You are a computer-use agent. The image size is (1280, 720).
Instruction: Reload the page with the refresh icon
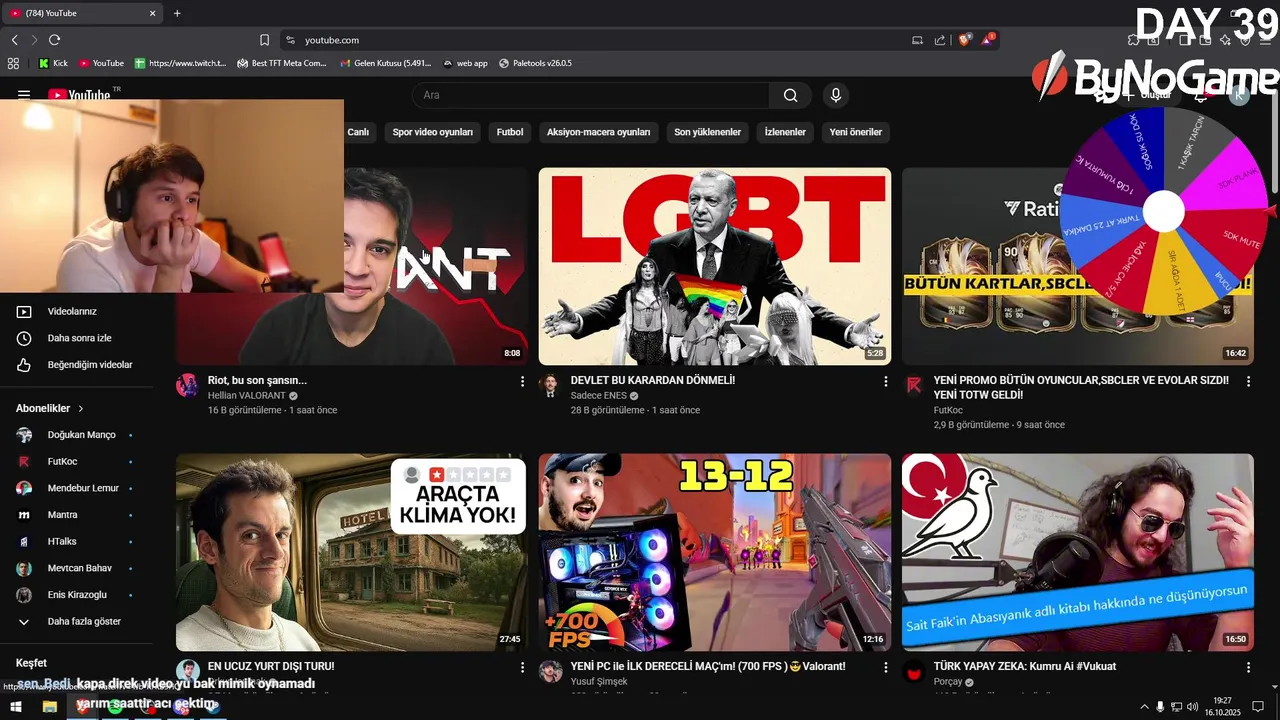pos(54,40)
